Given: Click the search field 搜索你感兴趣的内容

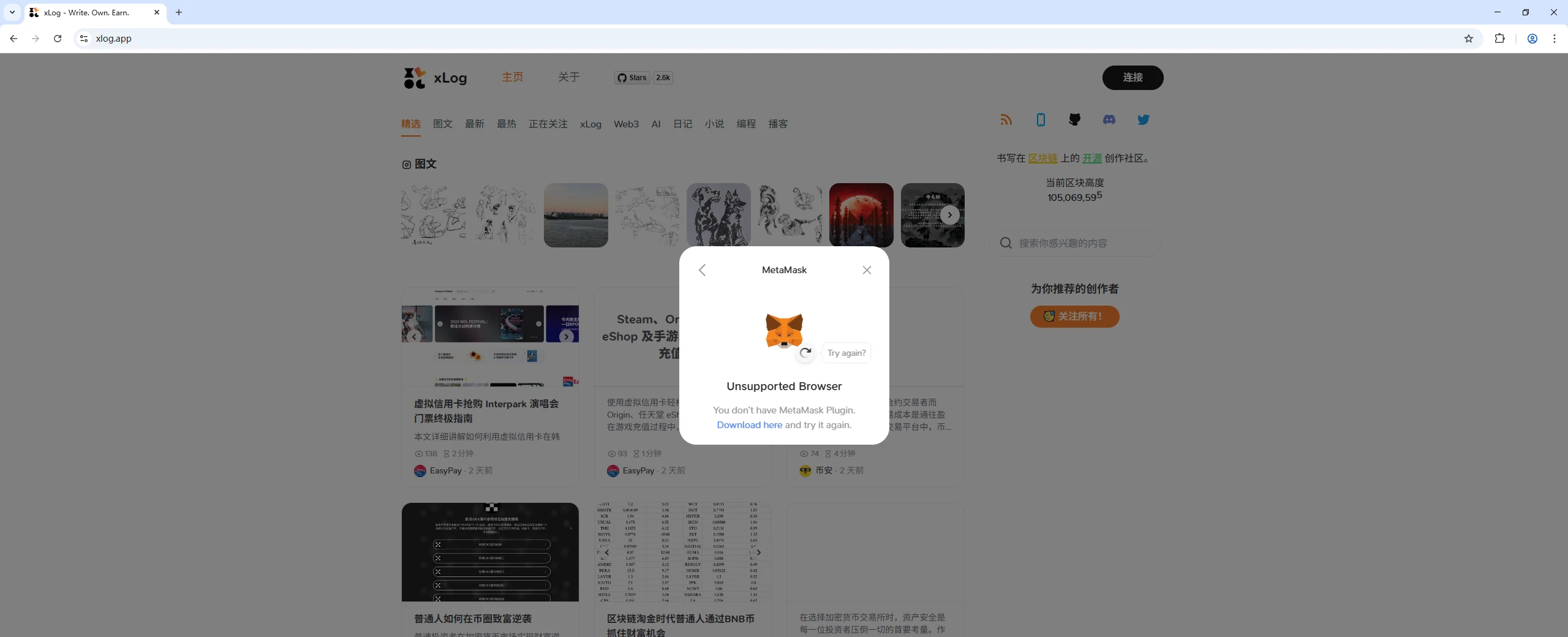Looking at the screenshot, I should click(1075, 243).
